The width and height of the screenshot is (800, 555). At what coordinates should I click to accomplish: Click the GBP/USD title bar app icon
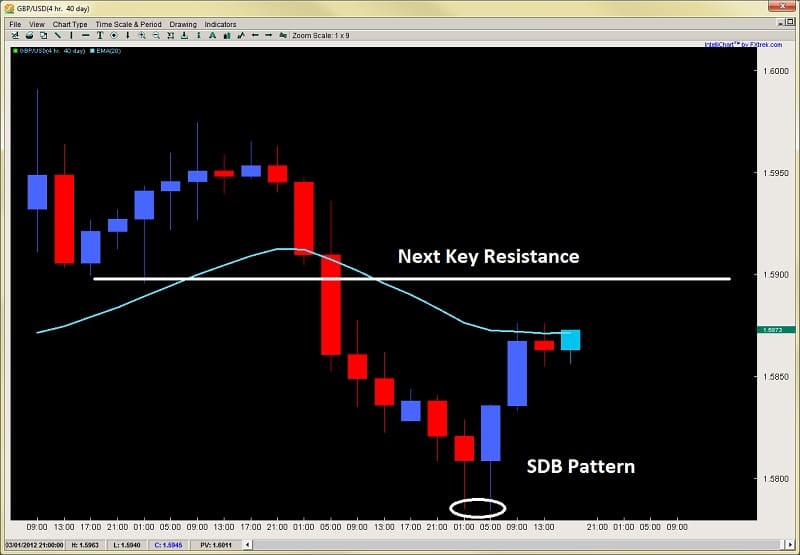click(x=9, y=9)
